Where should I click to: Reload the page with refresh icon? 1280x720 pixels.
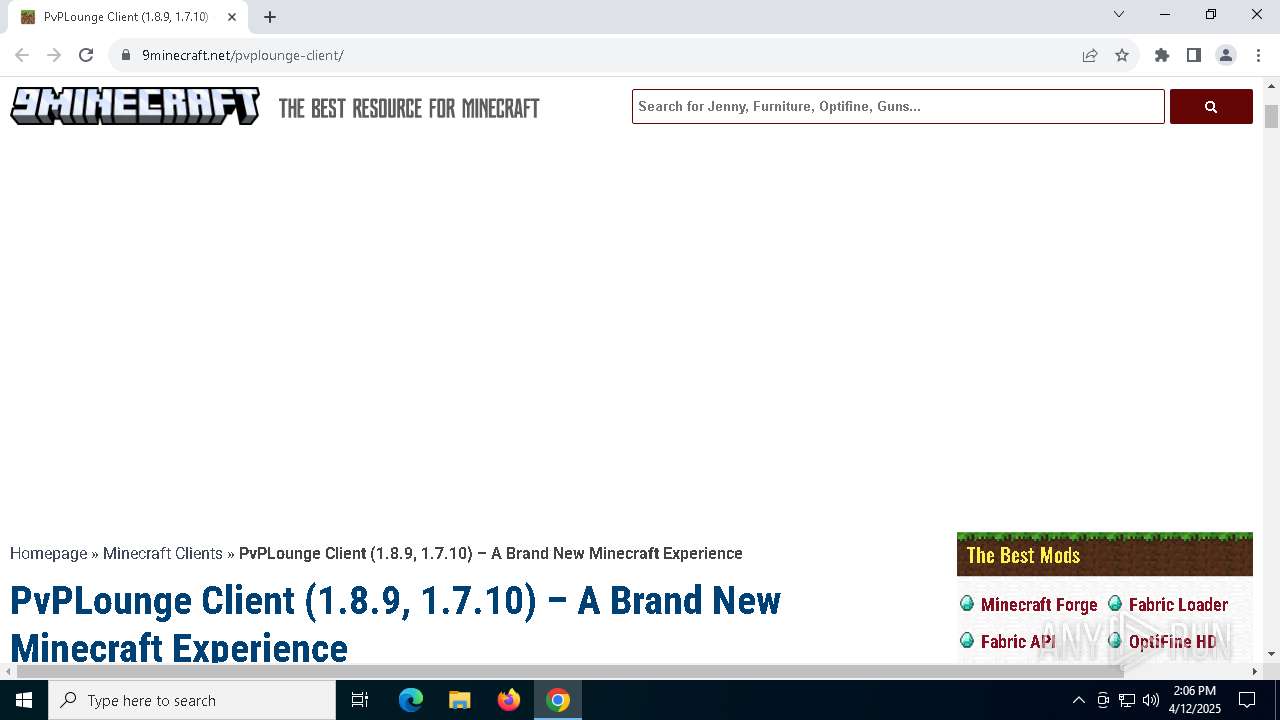click(86, 55)
